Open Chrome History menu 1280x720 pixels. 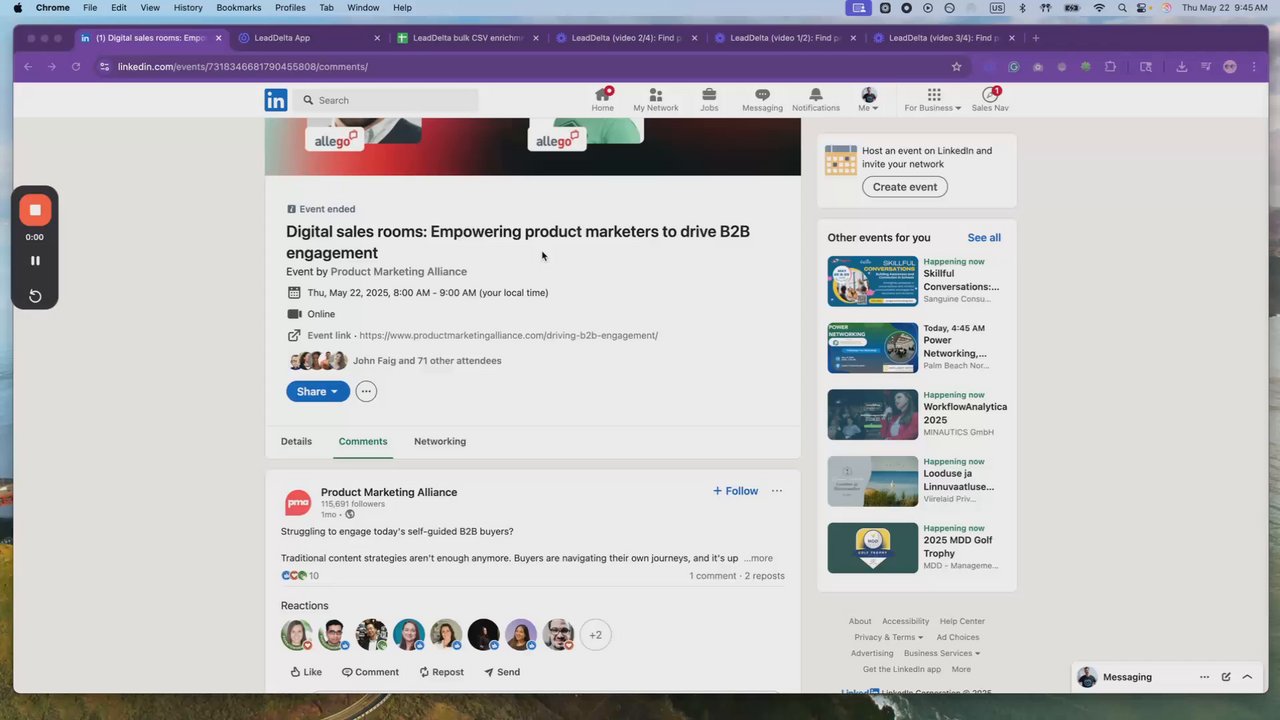click(188, 7)
